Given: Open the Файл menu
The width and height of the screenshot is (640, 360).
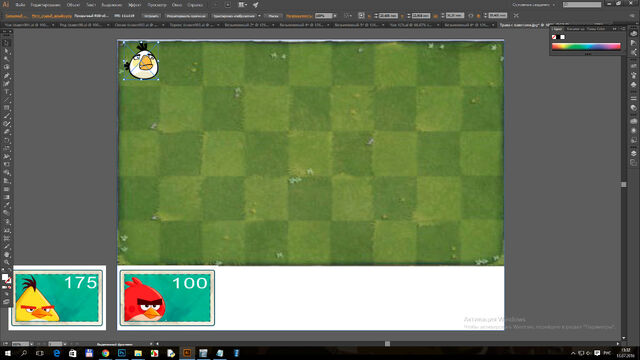Looking at the screenshot, I should 20,5.
